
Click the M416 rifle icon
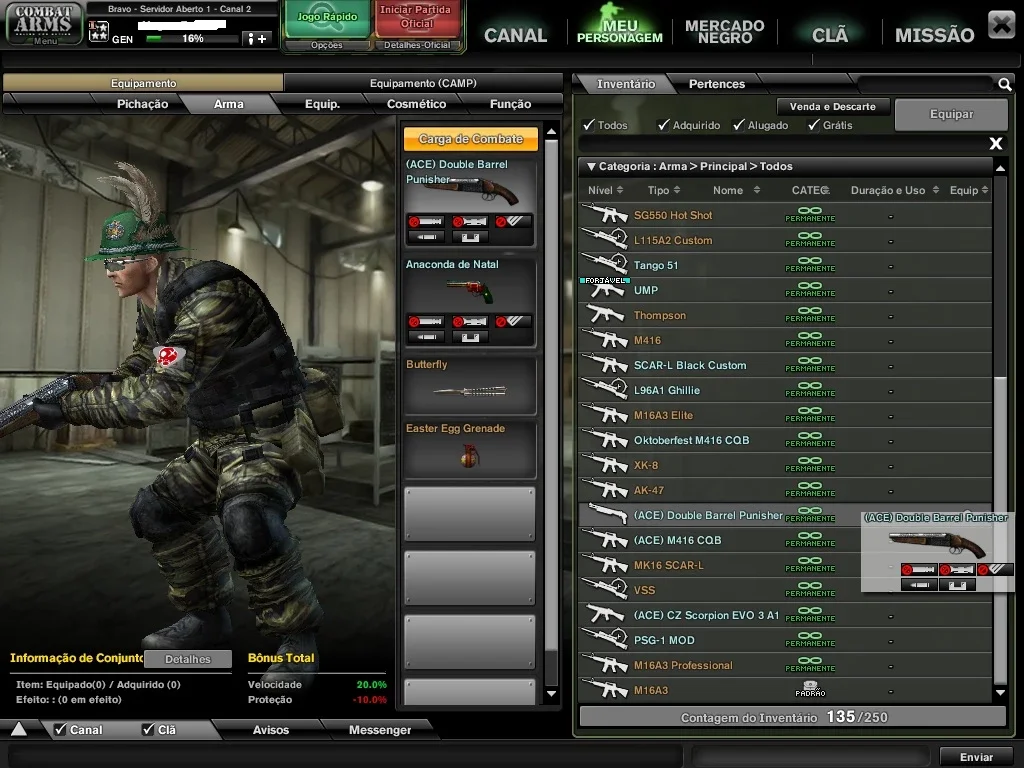(x=605, y=339)
